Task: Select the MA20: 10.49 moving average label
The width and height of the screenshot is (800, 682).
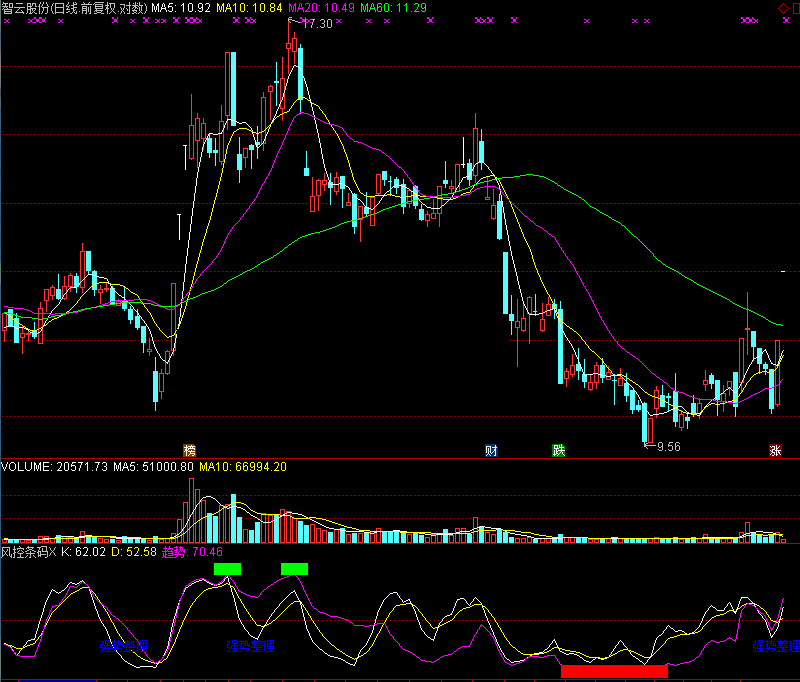Action: (321, 8)
